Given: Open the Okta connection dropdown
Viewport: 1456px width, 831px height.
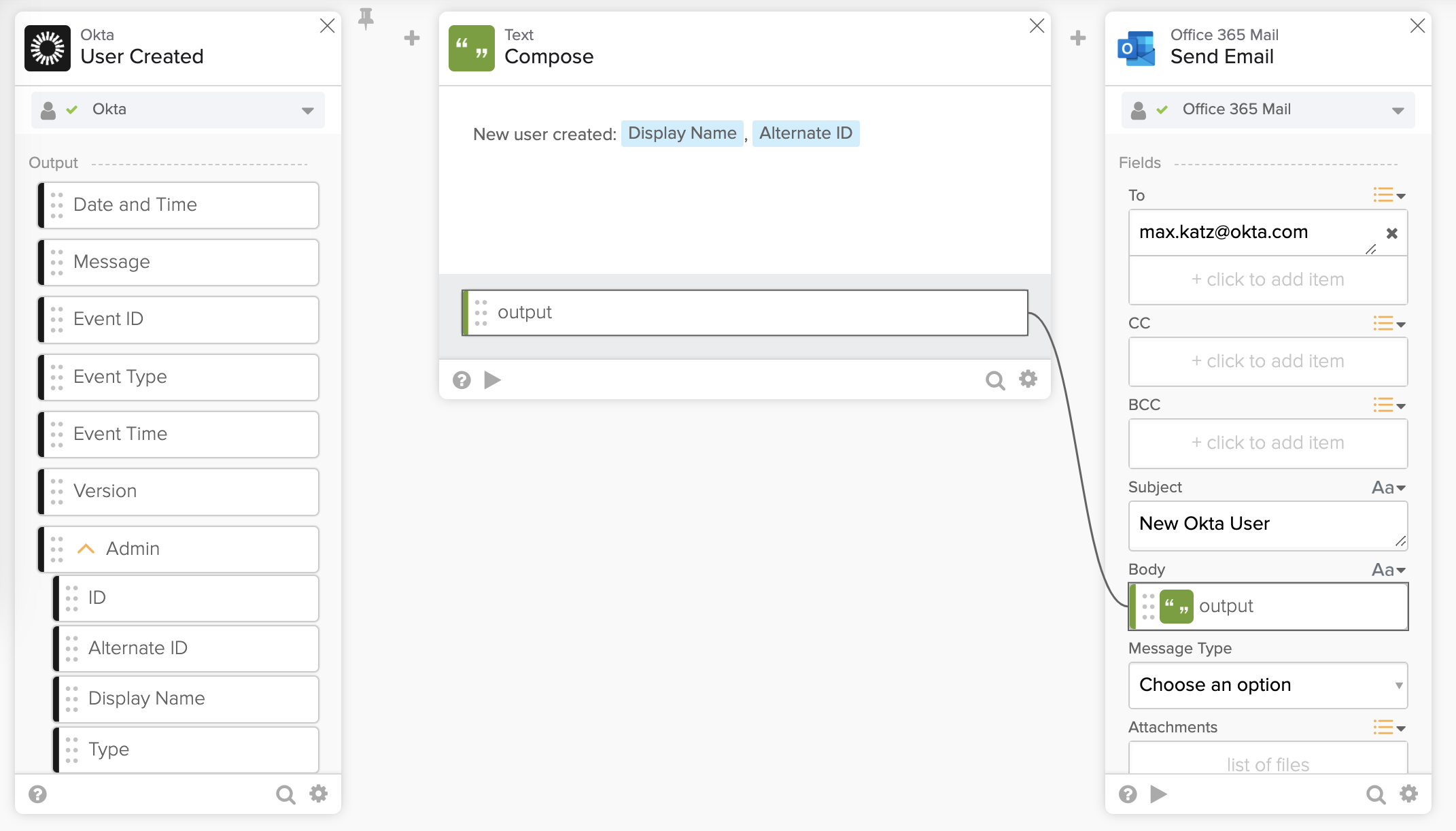Looking at the screenshot, I should [307, 110].
